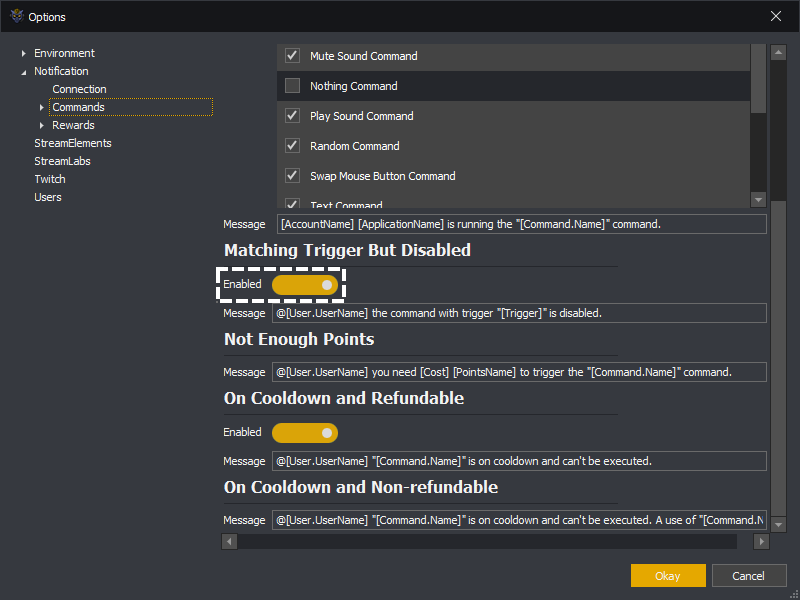The width and height of the screenshot is (800, 600).
Task: Expand the Commands tree node arrow
Action: tap(42, 108)
